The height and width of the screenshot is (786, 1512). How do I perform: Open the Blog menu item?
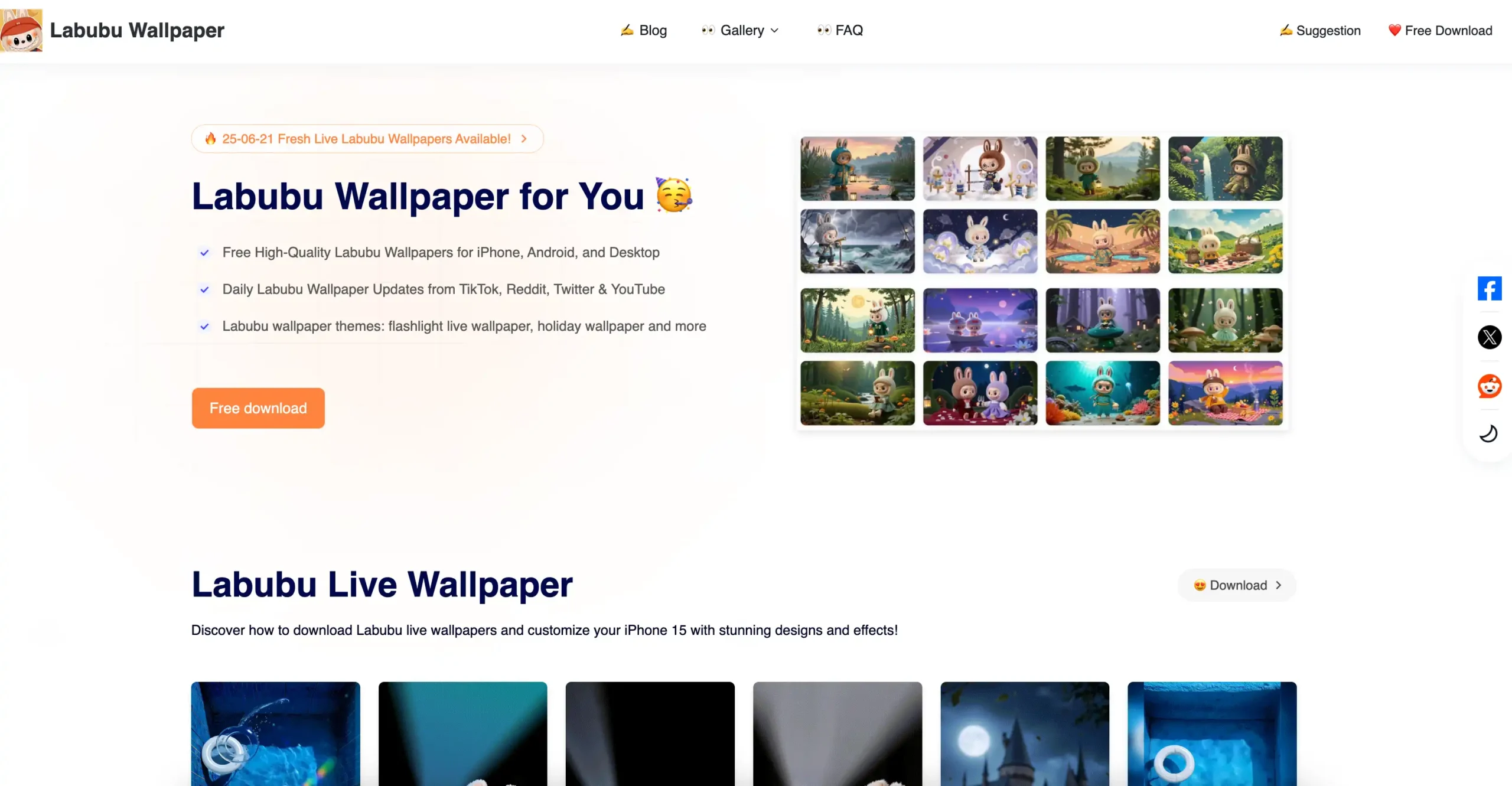pos(644,30)
